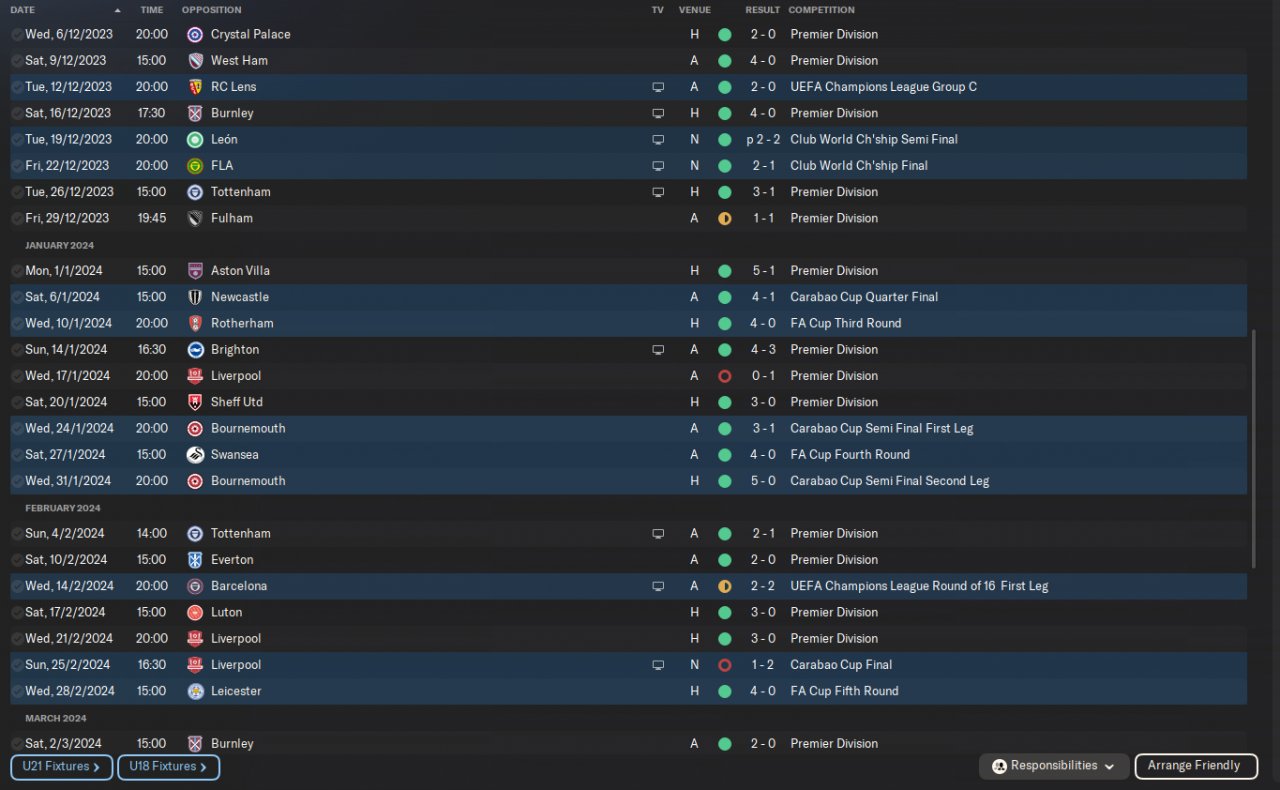The width and height of the screenshot is (1280, 790).
Task: Click the draw indicator for the Fulham match
Action: click(724, 218)
